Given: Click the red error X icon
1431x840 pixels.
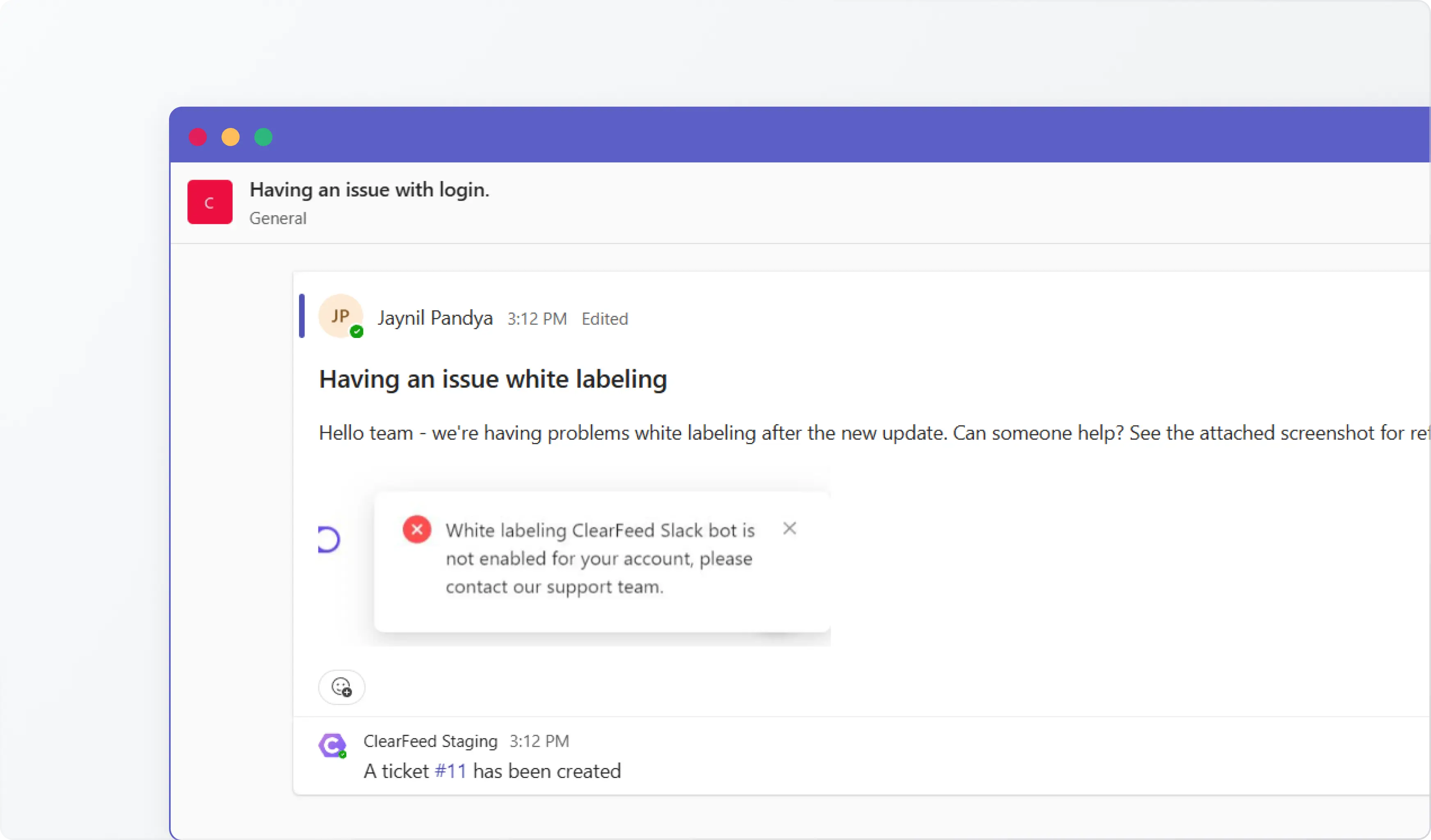Looking at the screenshot, I should click(x=417, y=530).
